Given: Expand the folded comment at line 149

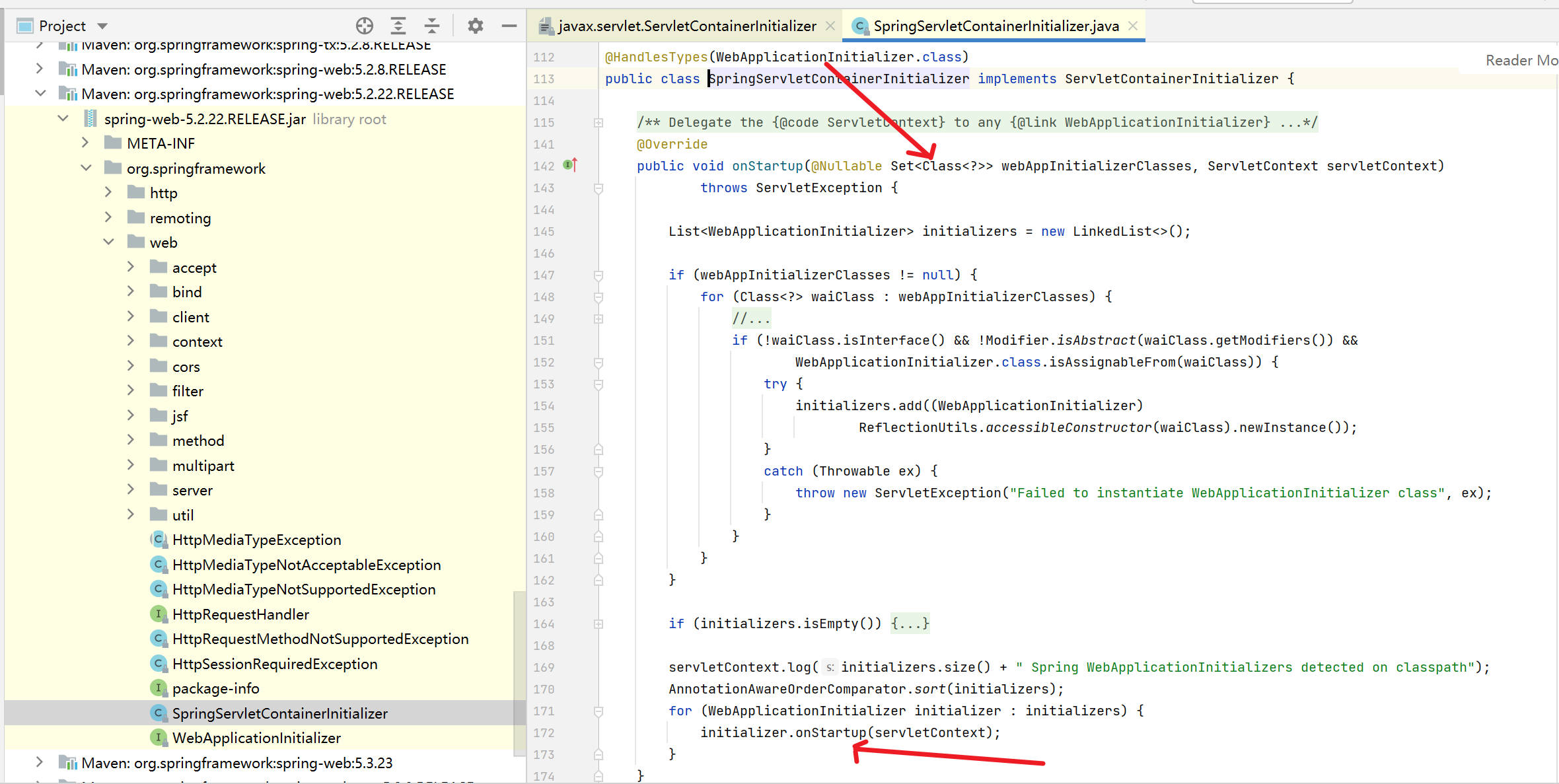Looking at the screenshot, I should point(598,318).
